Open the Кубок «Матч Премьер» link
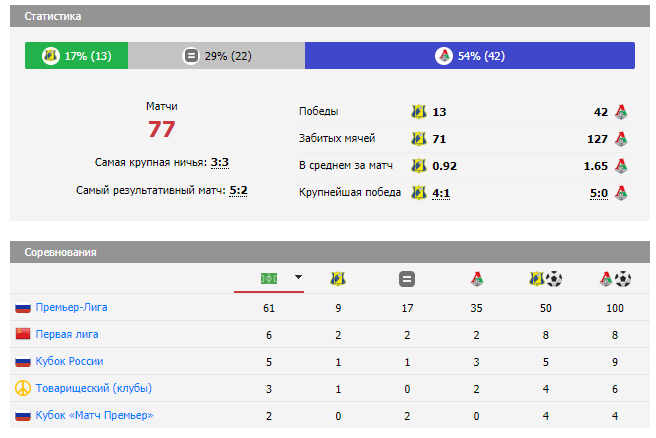656x438 pixels. point(94,415)
